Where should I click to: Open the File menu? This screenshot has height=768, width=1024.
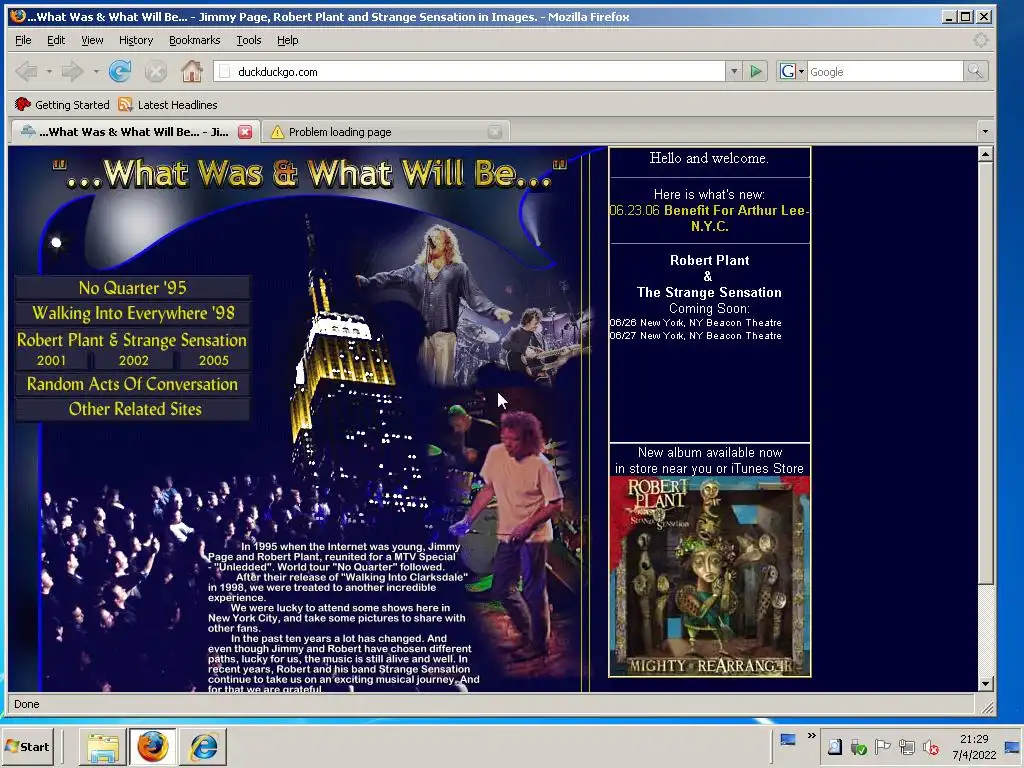(x=23, y=40)
